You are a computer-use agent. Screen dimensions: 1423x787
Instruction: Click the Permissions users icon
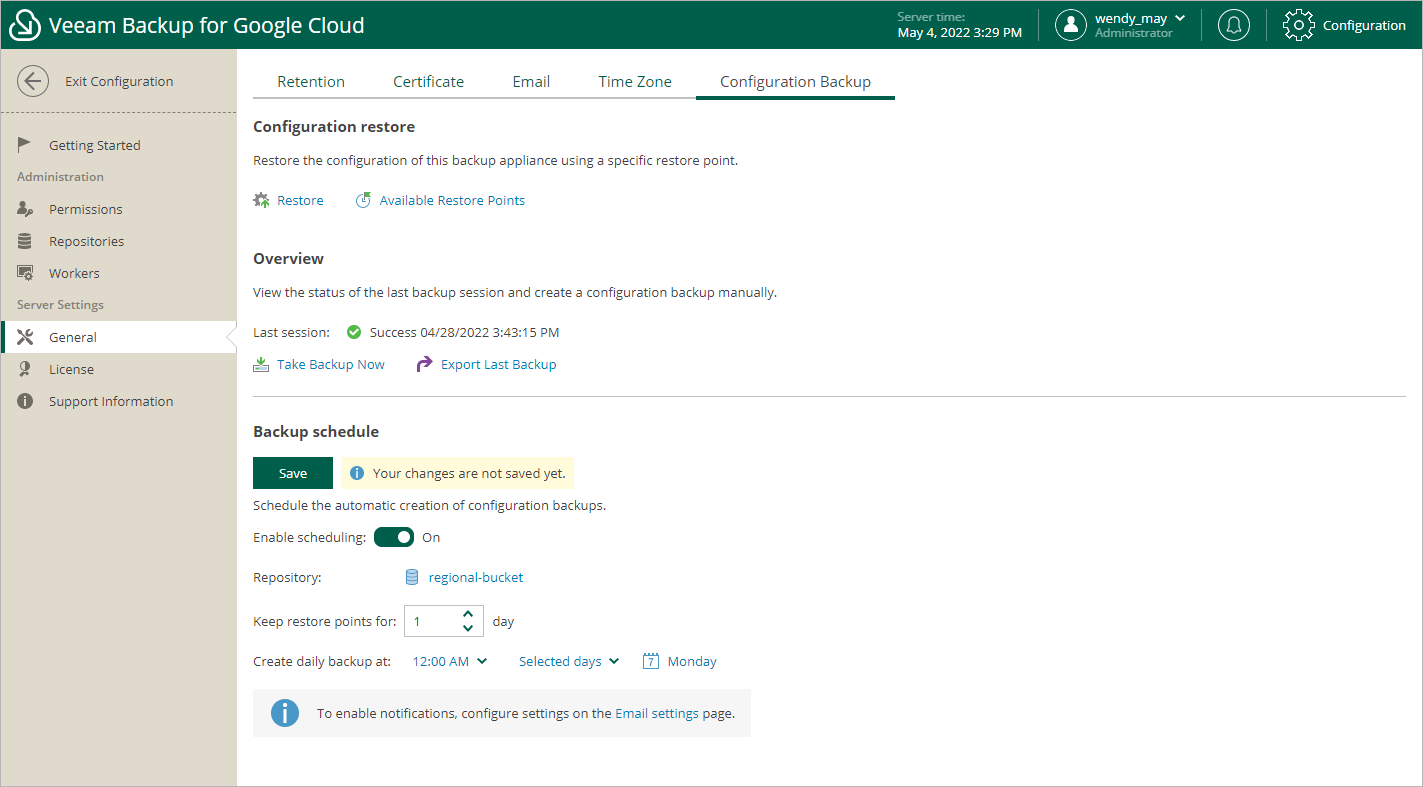(x=25, y=209)
